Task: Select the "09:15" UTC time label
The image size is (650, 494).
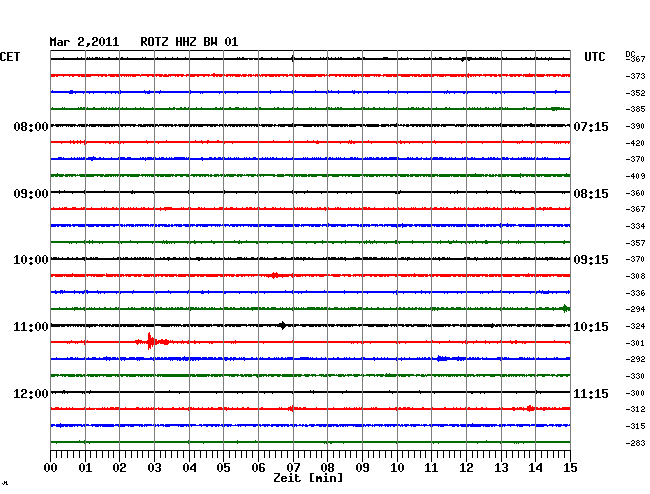Action: (x=591, y=260)
